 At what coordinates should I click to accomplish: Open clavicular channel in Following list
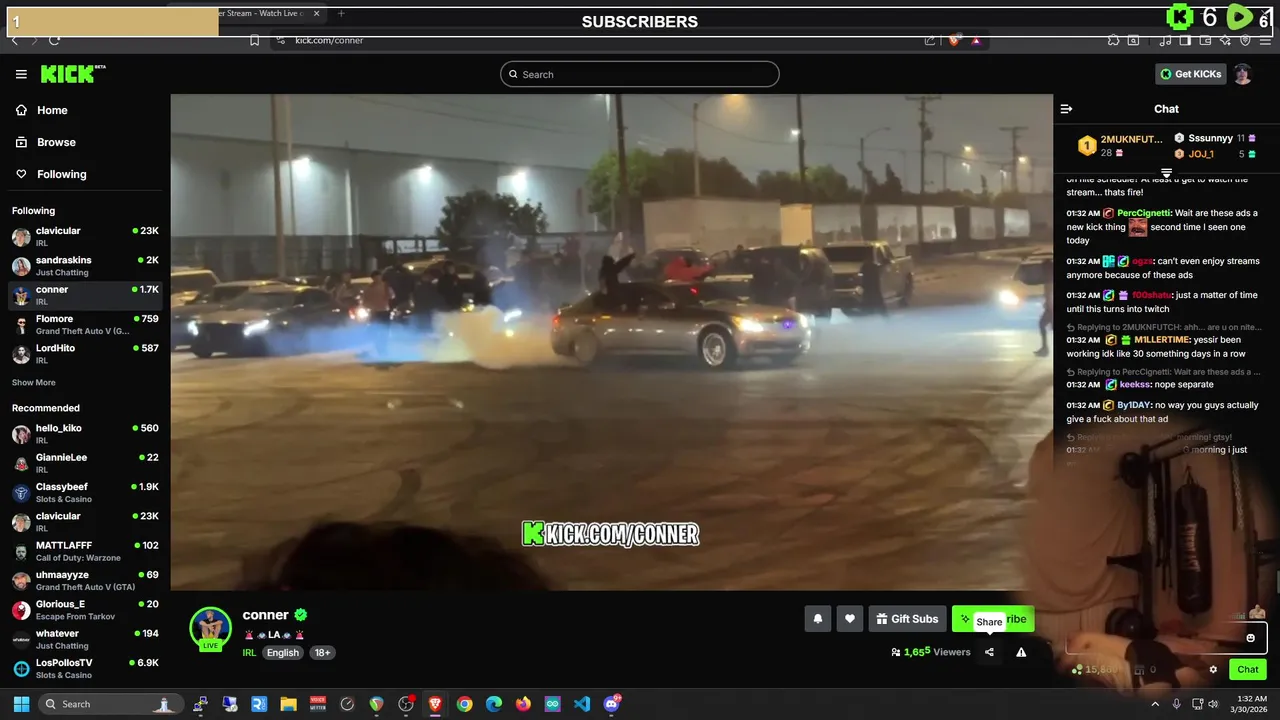[85, 236]
